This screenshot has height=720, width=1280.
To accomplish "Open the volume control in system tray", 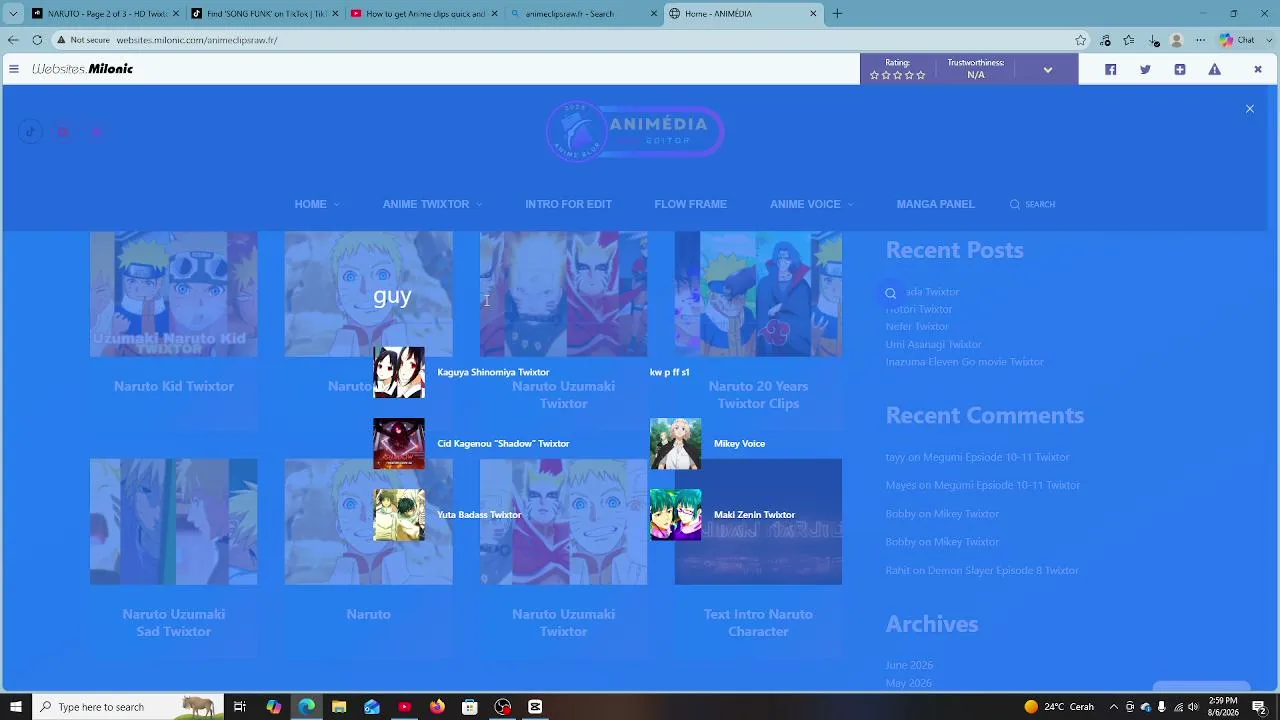I will pyautogui.click(x=1193, y=707).
